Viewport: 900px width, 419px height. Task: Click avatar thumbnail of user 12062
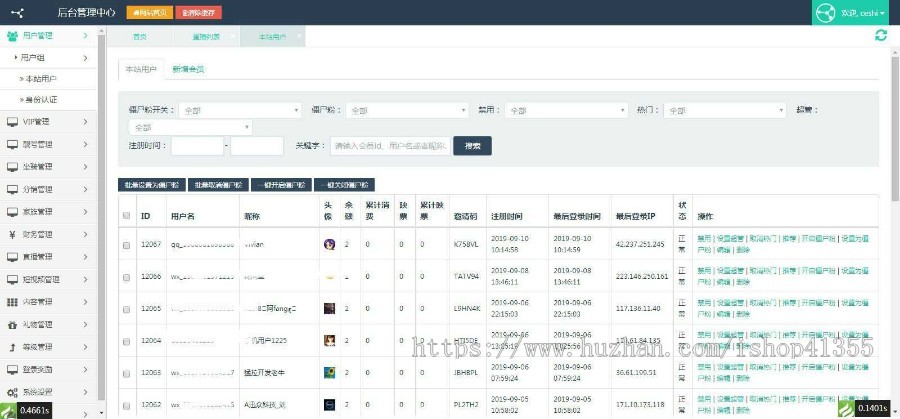(329, 405)
